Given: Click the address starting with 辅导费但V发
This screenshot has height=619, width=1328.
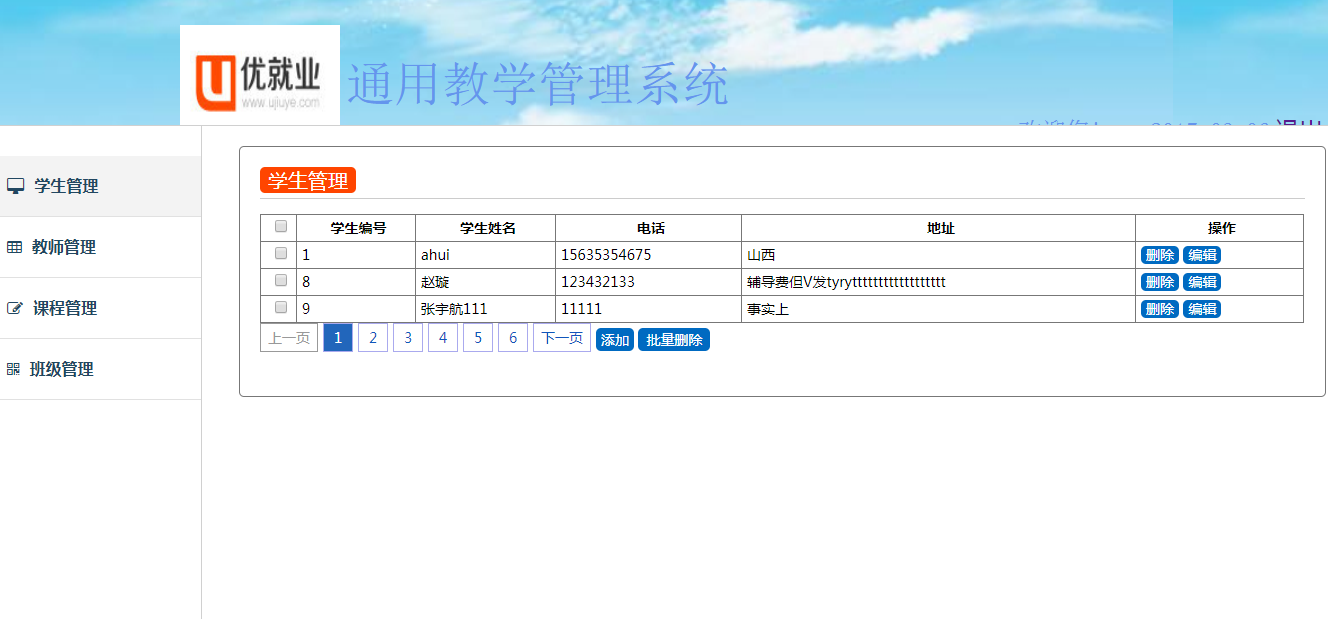Looking at the screenshot, I should pyautogui.click(x=846, y=282).
